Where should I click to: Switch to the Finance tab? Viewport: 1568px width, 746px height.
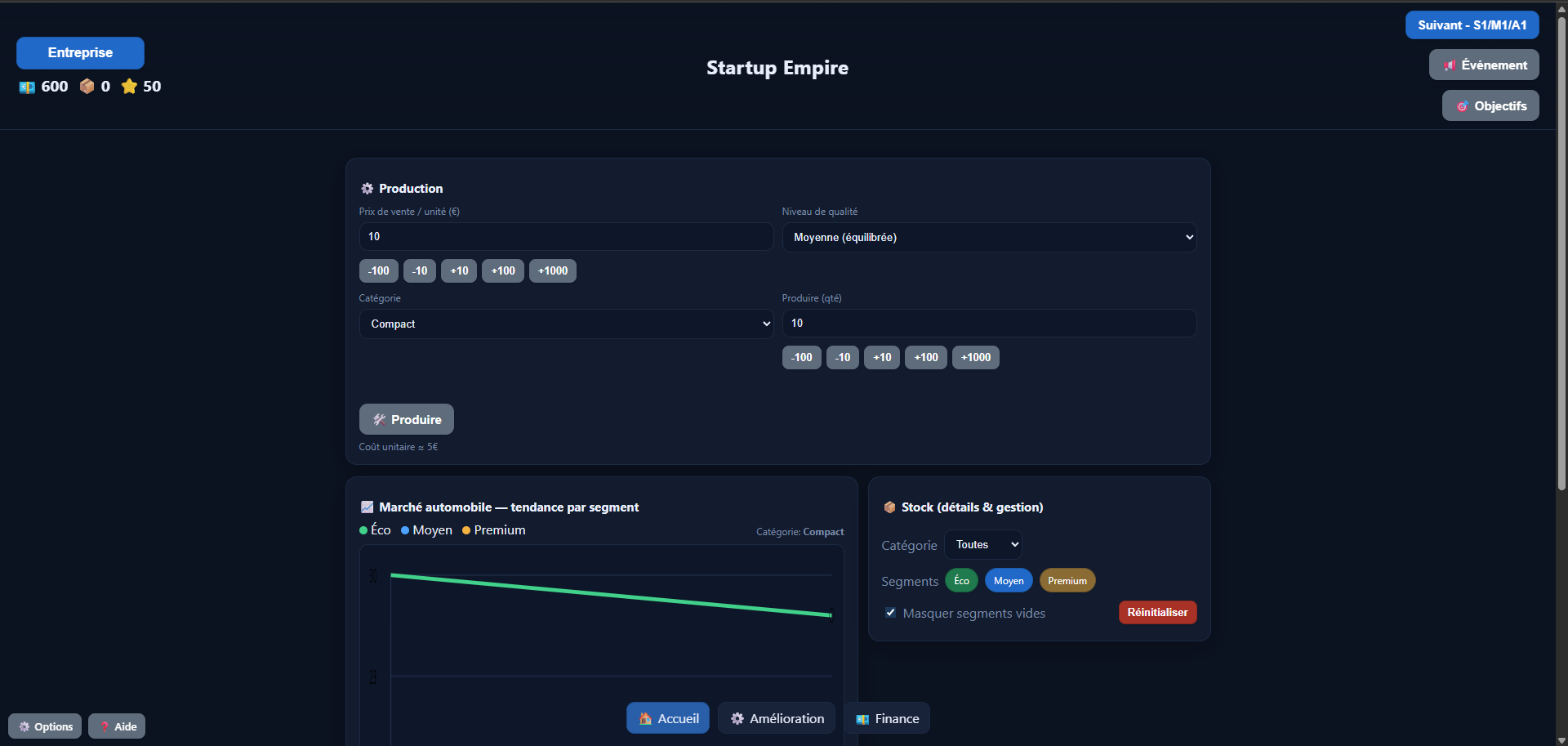pyautogui.click(x=887, y=718)
